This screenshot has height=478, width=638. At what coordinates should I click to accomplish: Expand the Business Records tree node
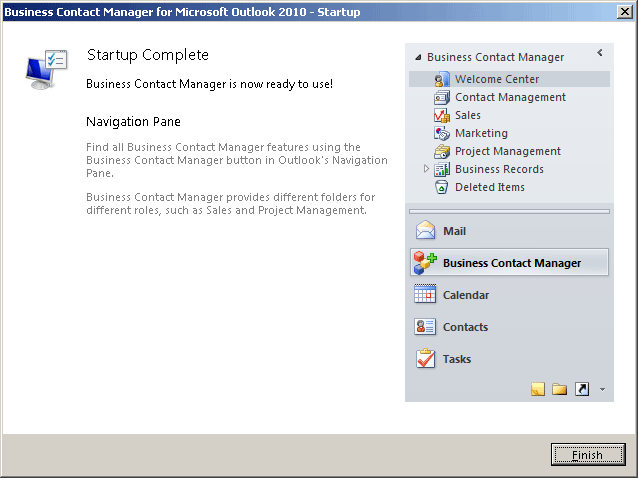tap(426, 168)
